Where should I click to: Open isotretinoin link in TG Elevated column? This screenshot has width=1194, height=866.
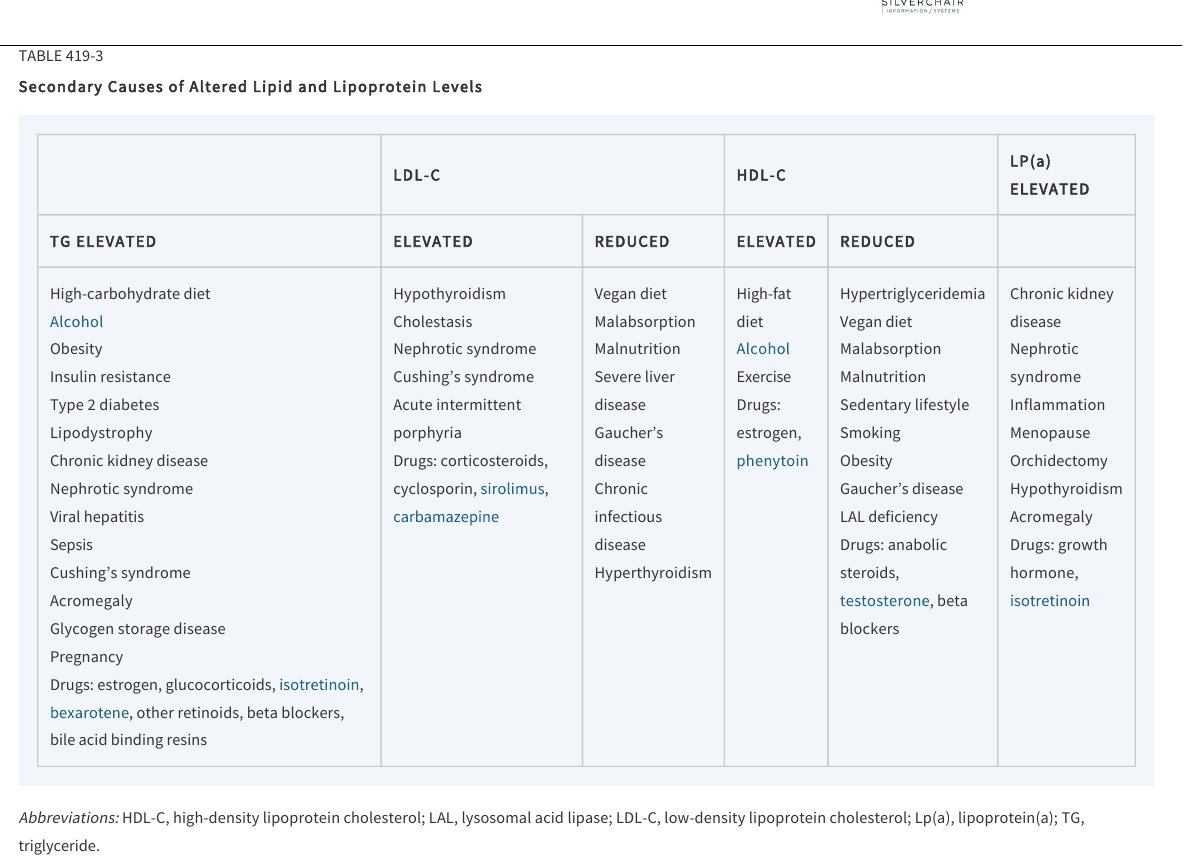319,685
